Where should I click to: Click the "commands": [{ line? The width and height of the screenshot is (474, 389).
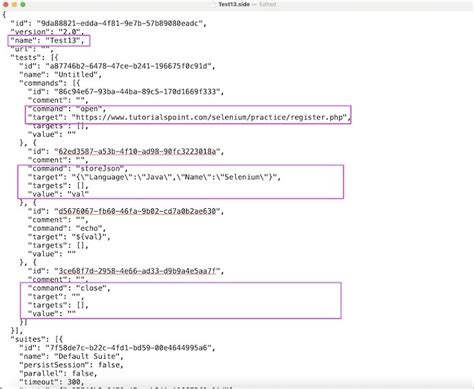pyautogui.click(x=49, y=83)
